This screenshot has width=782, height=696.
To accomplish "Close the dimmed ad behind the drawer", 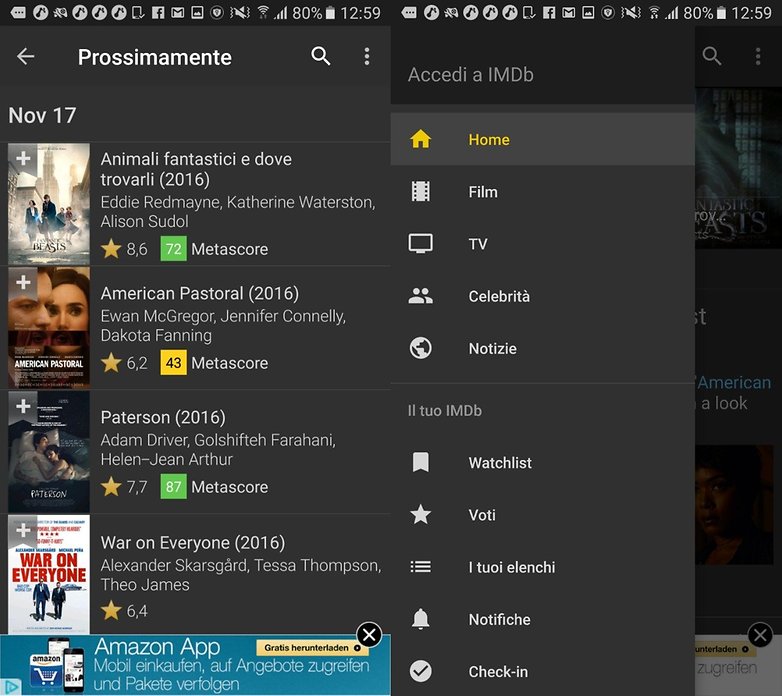I will (x=761, y=635).
